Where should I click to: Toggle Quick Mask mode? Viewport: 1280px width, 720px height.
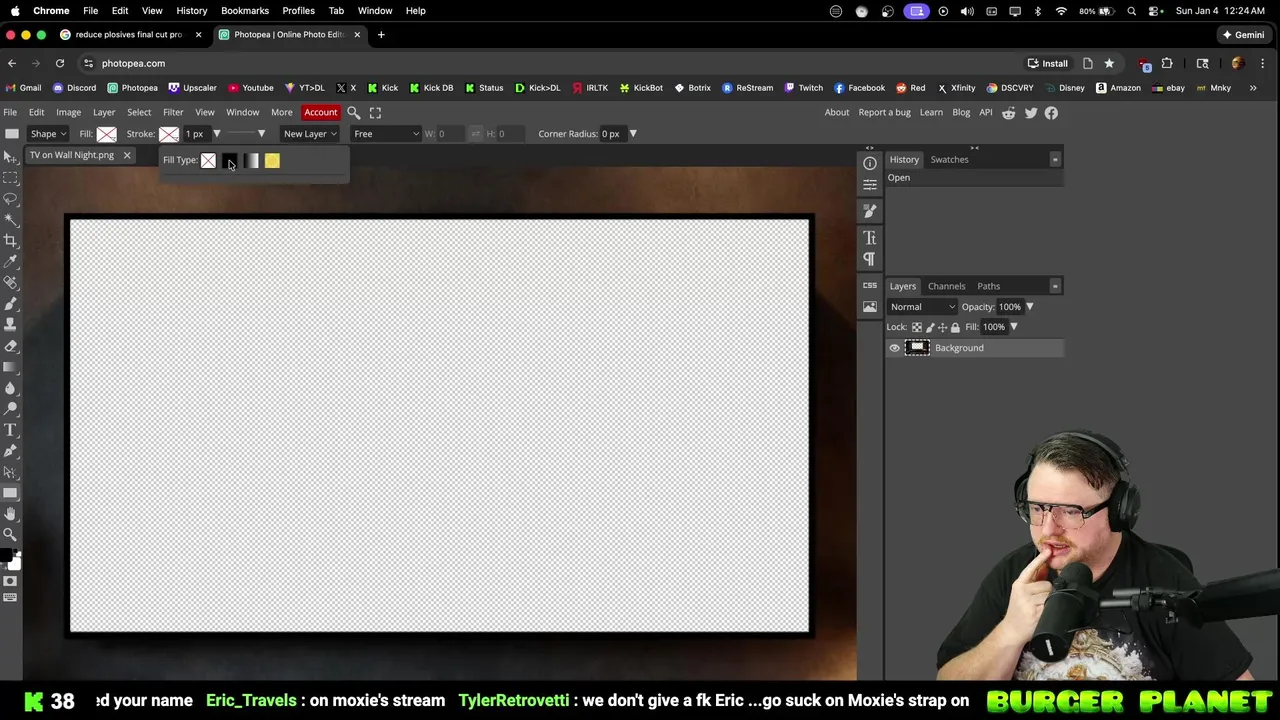point(10,581)
